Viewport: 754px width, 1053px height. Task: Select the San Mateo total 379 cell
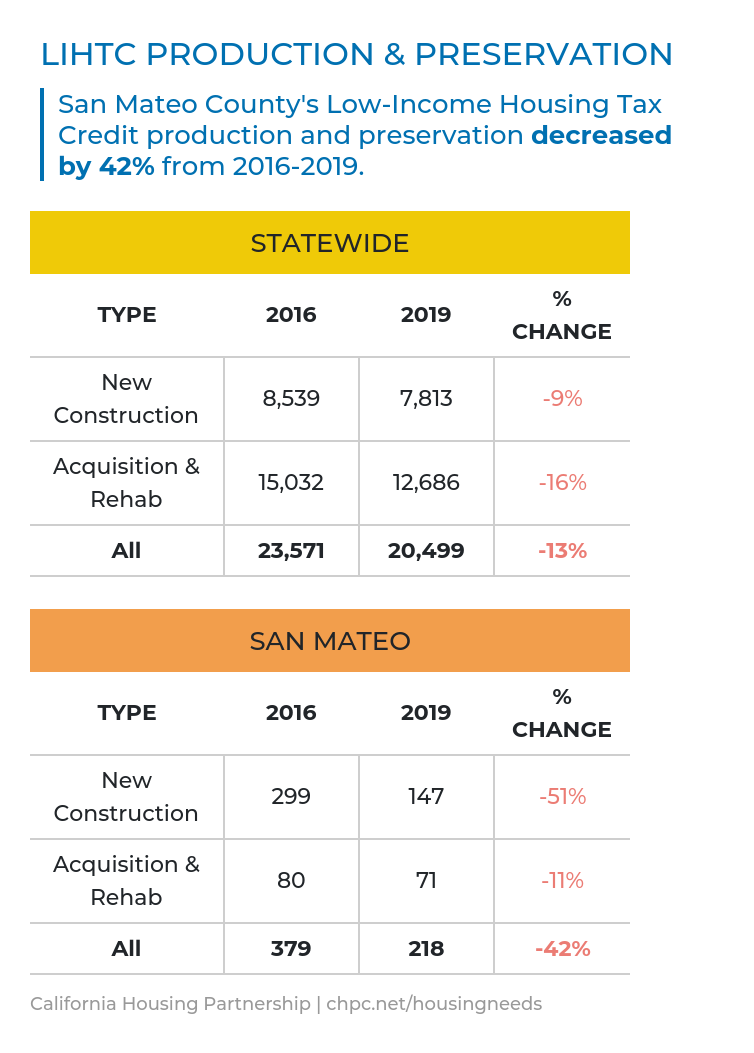tap(291, 948)
